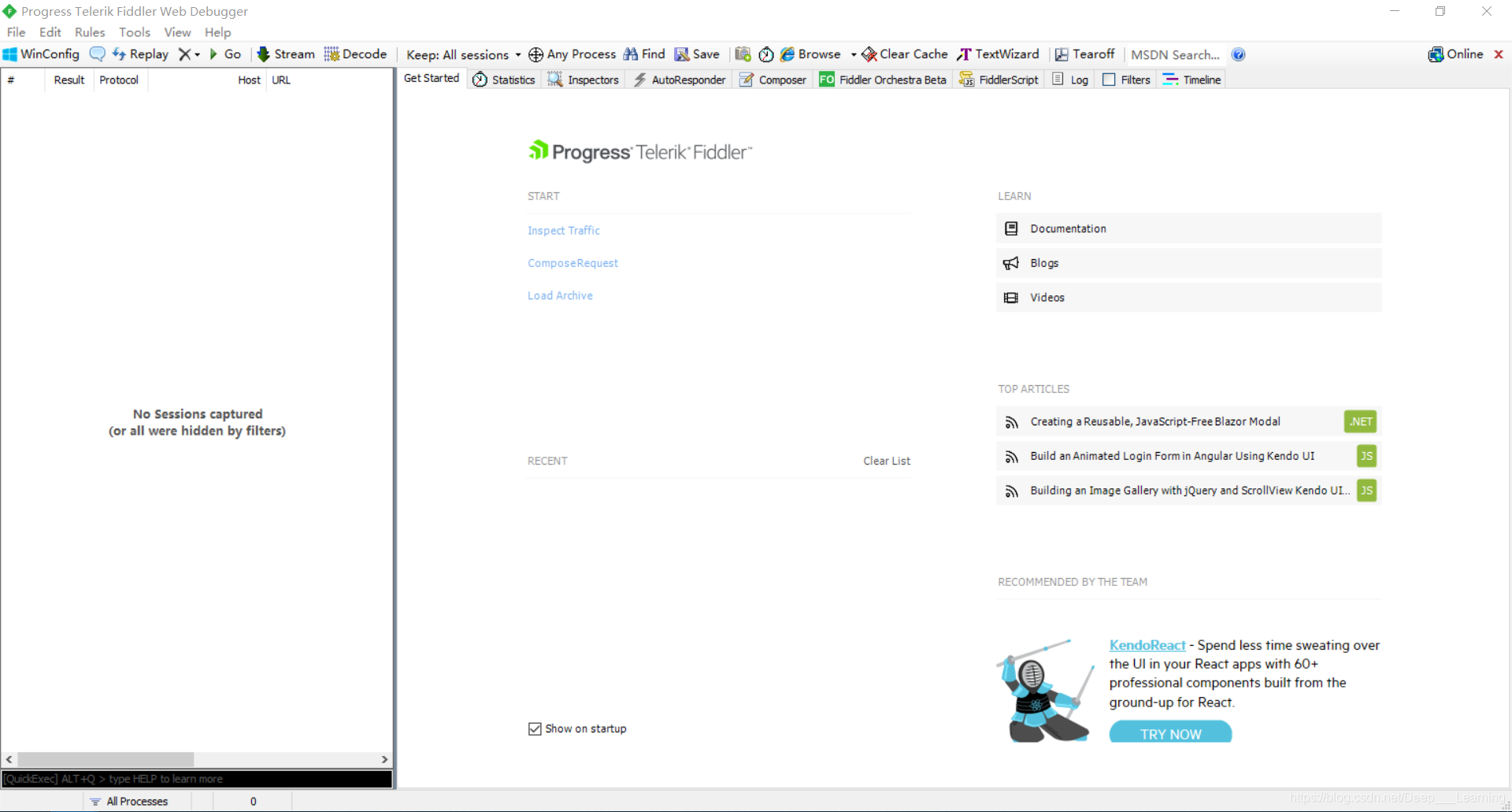Close the toolbar with the red X
The width and height of the screenshot is (1512, 812).
[1499, 54]
